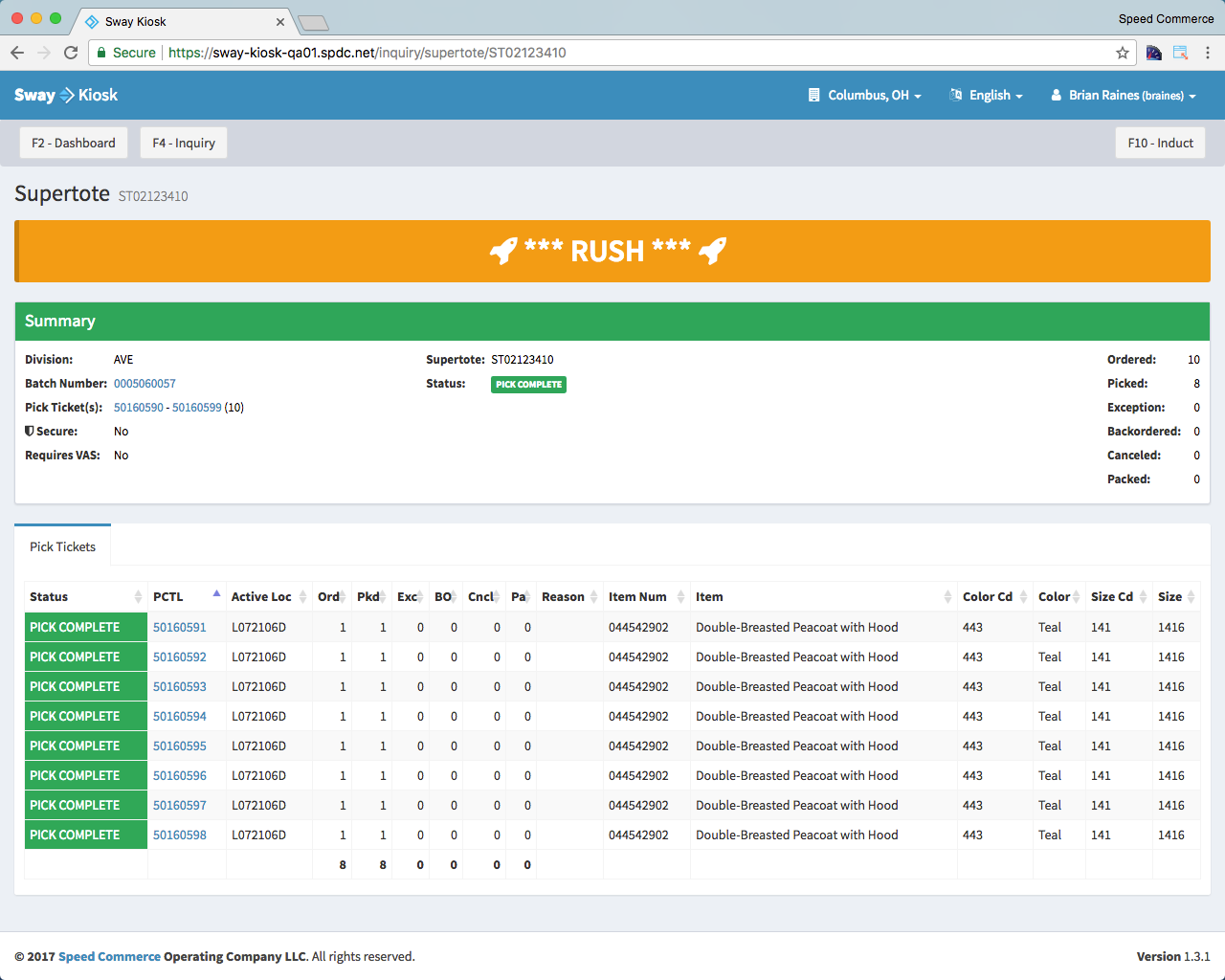Open Columbus, OH location dropdown

click(x=865, y=95)
